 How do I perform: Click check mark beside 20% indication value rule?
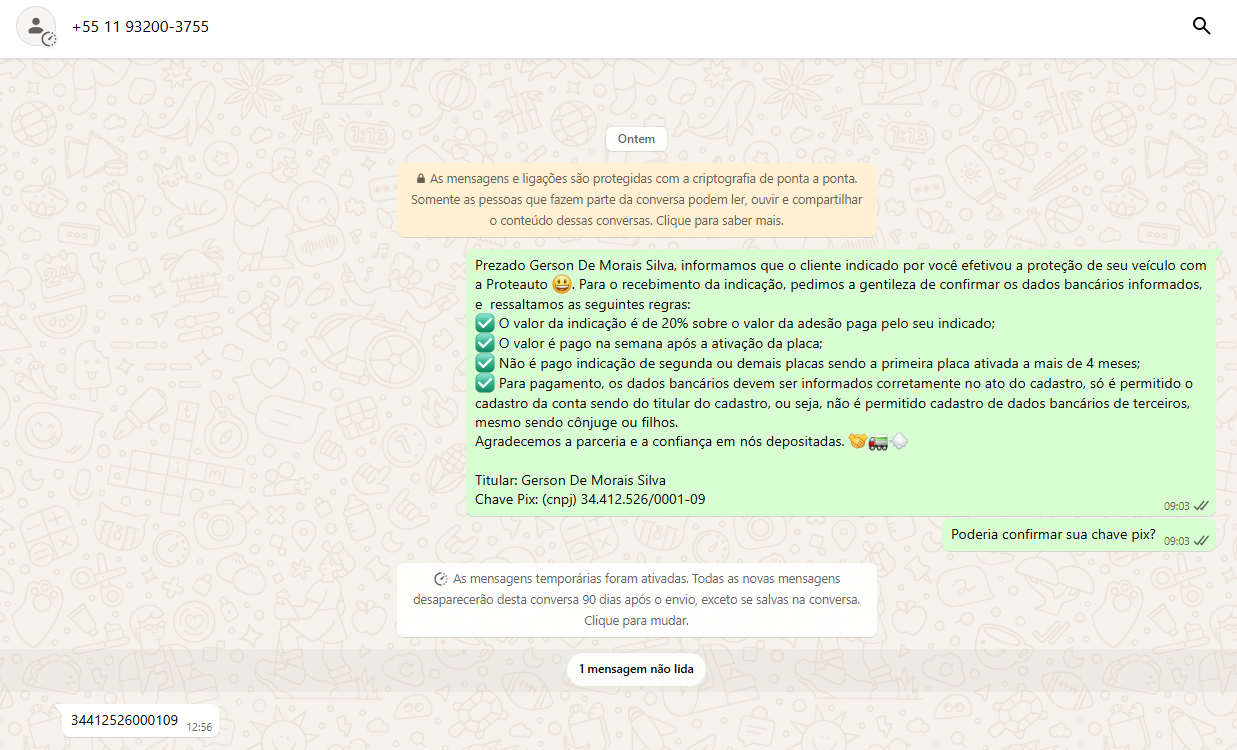pos(485,323)
